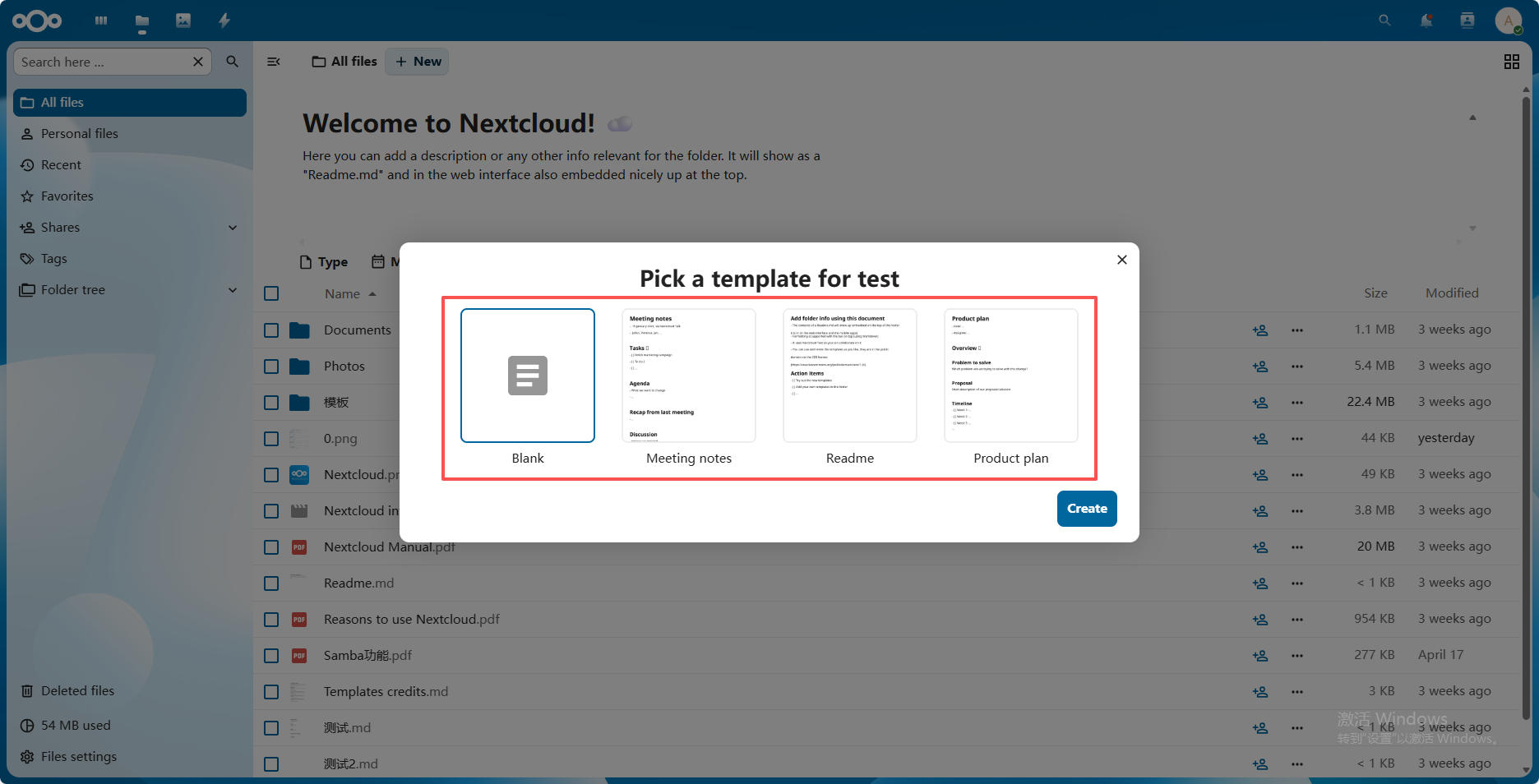Open the Contacts menu icon

pos(1467,21)
